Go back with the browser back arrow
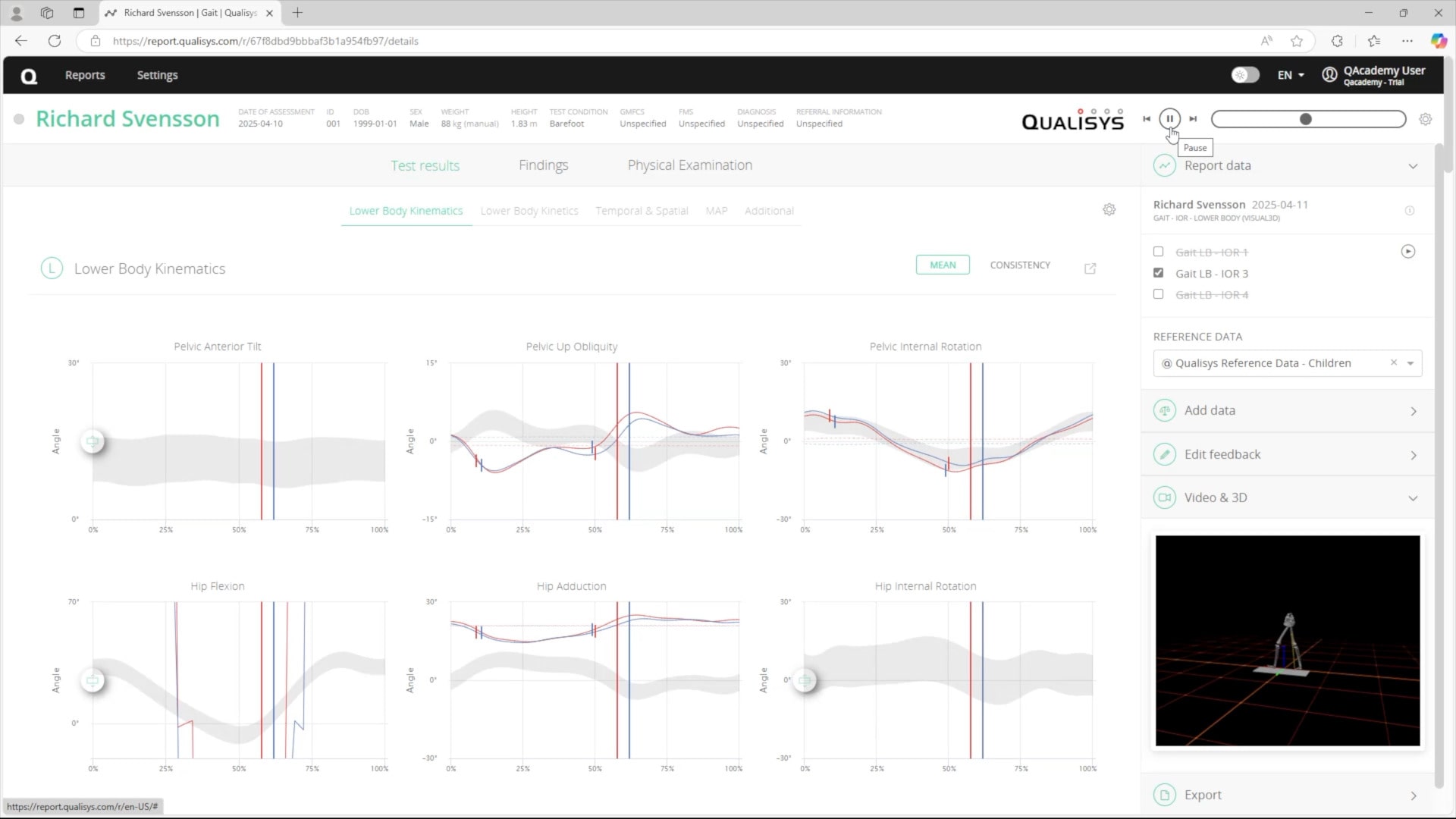The width and height of the screenshot is (1456, 819). pyautogui.click(x=21, y=41)
